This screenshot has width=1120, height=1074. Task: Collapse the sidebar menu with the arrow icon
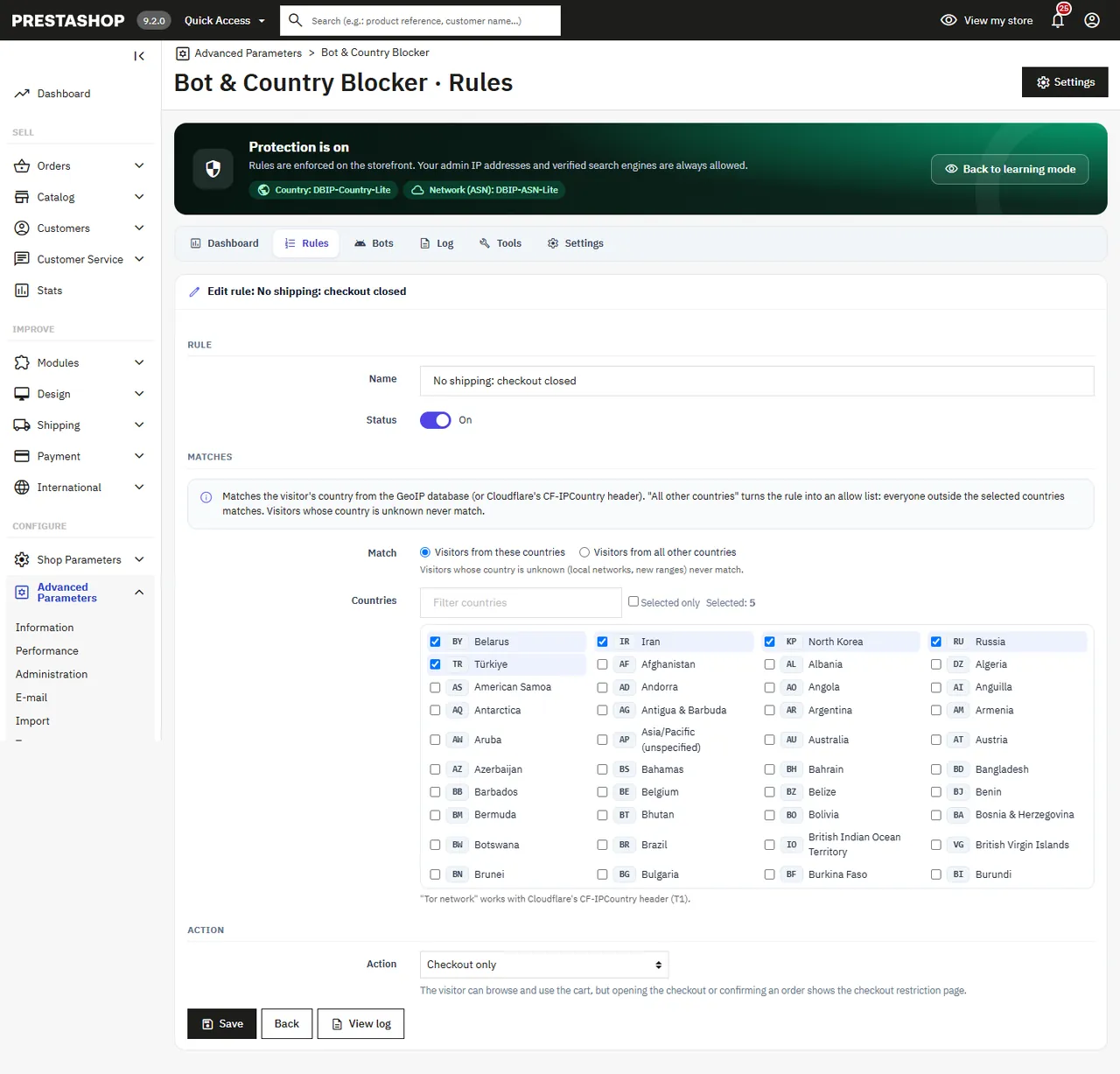tap(139, 56)
